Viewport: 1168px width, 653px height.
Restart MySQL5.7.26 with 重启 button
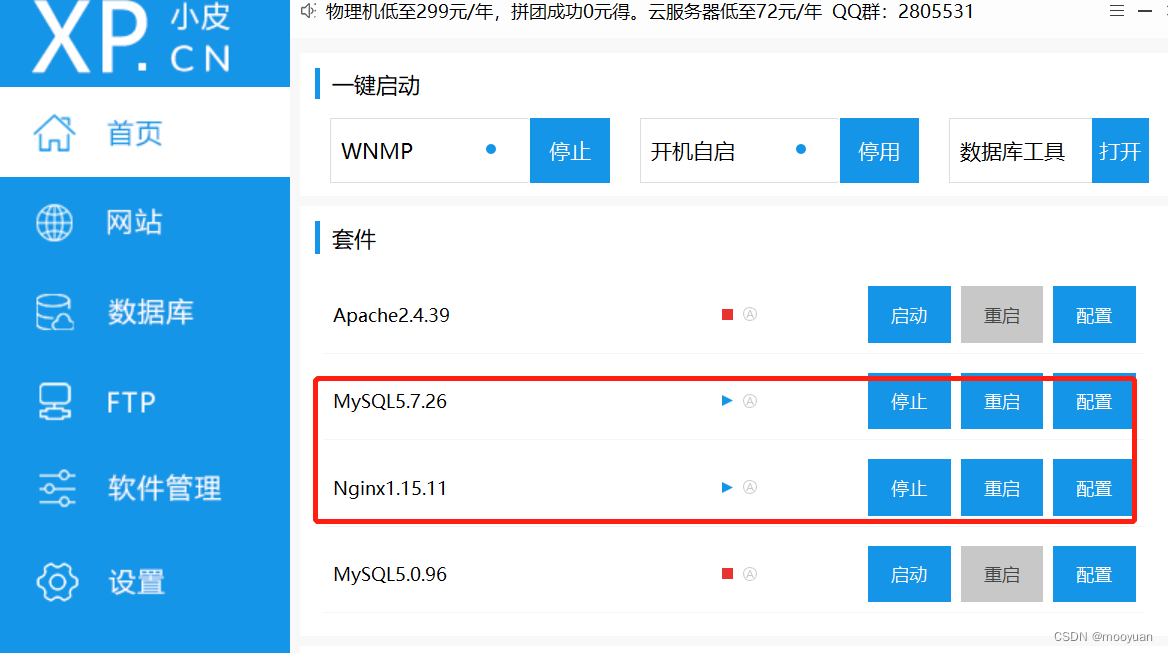1002,401
